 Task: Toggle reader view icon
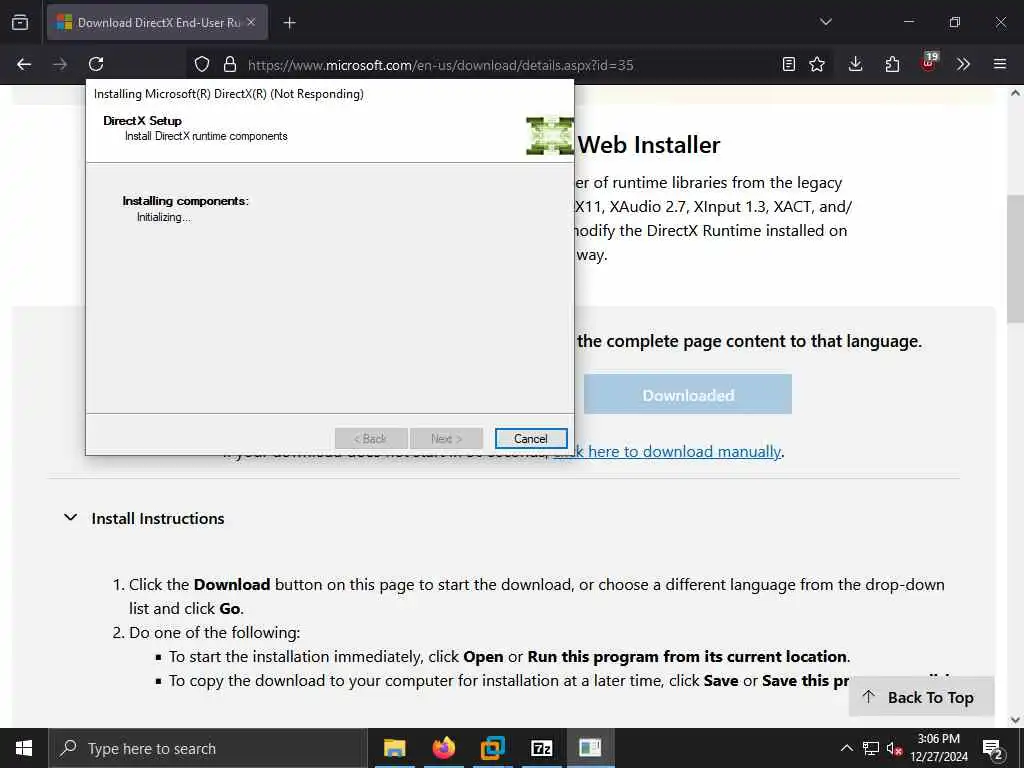tap(789, 64)
